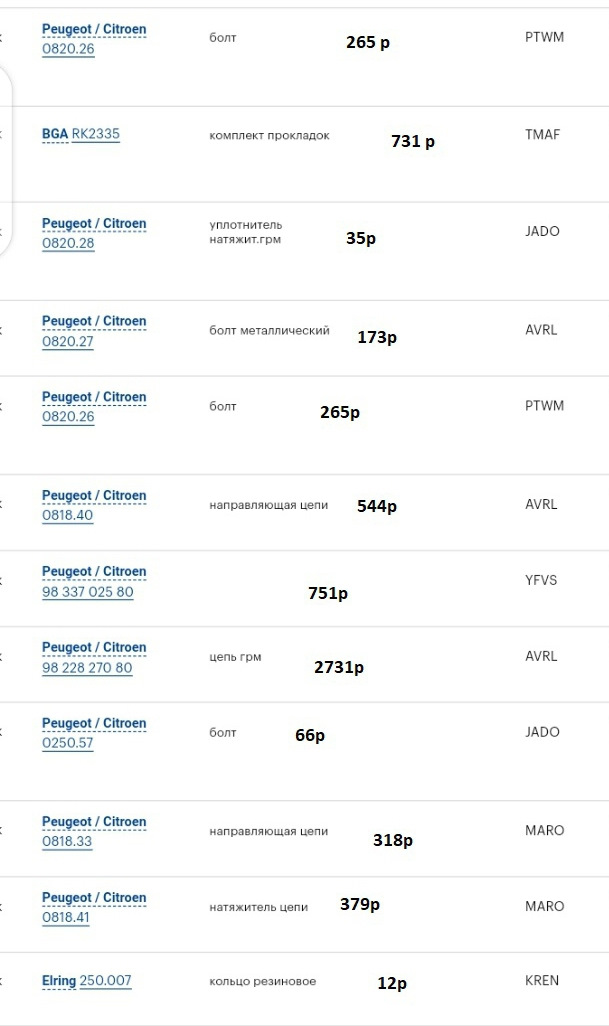This screenshot has width=609, height=1026.
Task: Open part number 0820.28
Action: [x=68, y=243]
